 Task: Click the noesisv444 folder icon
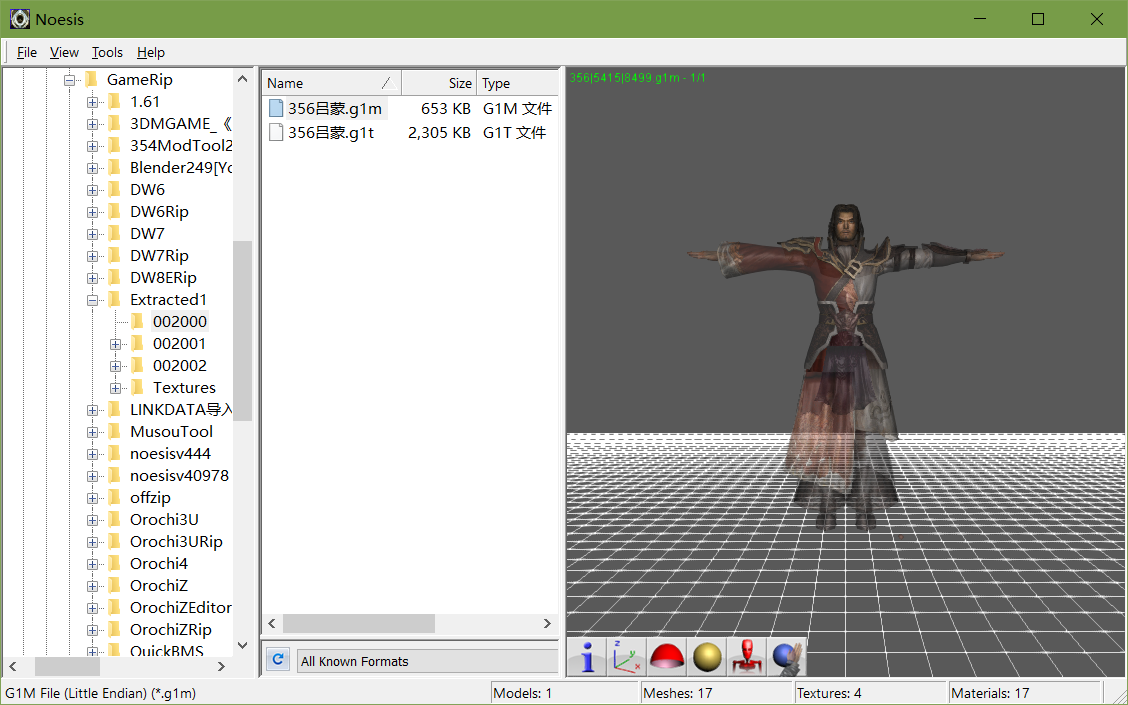pos(114,454)
